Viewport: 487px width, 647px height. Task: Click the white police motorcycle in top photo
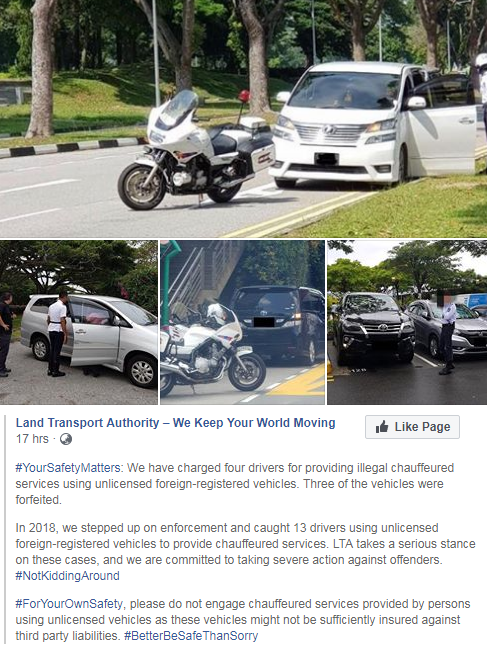(x=196, y=151)
